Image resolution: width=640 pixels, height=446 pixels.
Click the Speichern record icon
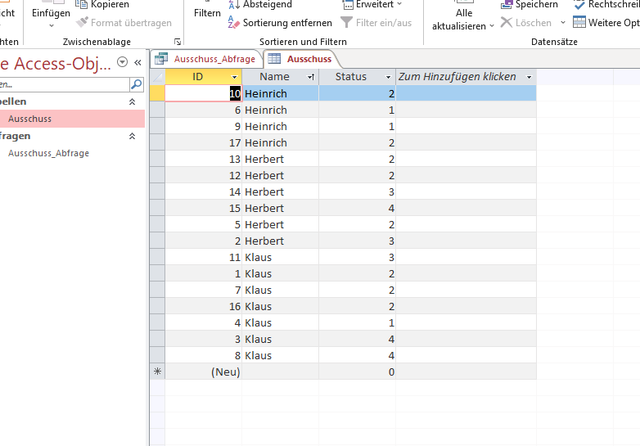[507, 4]
